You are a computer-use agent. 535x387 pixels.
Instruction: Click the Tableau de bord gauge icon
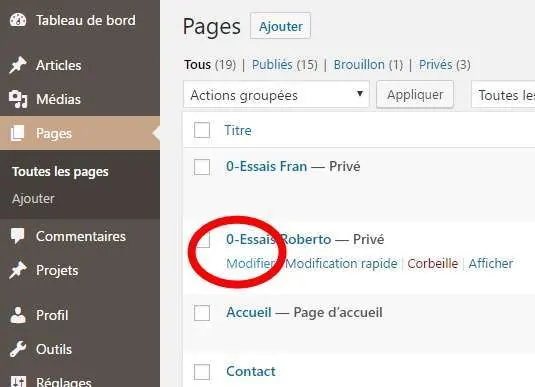pyautogui.click(x=18, y=20)
